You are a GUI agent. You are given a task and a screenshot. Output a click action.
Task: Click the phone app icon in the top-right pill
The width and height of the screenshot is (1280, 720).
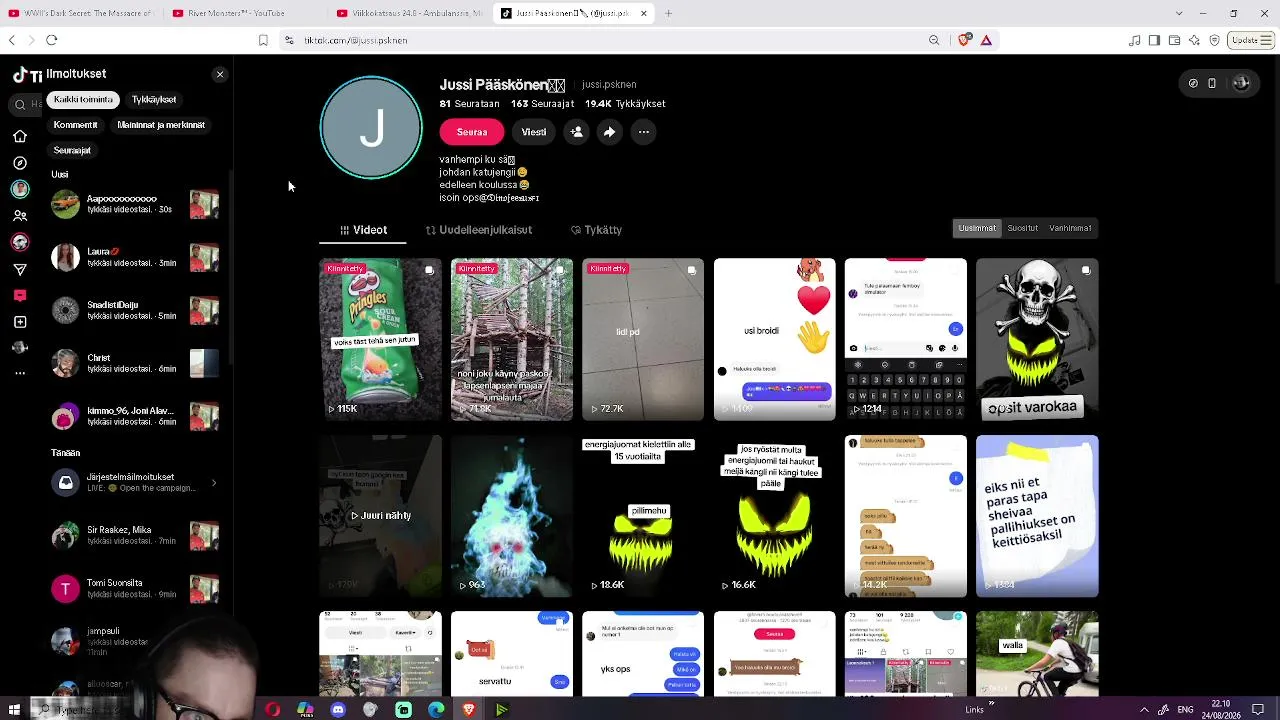(x=1212, y=83)
